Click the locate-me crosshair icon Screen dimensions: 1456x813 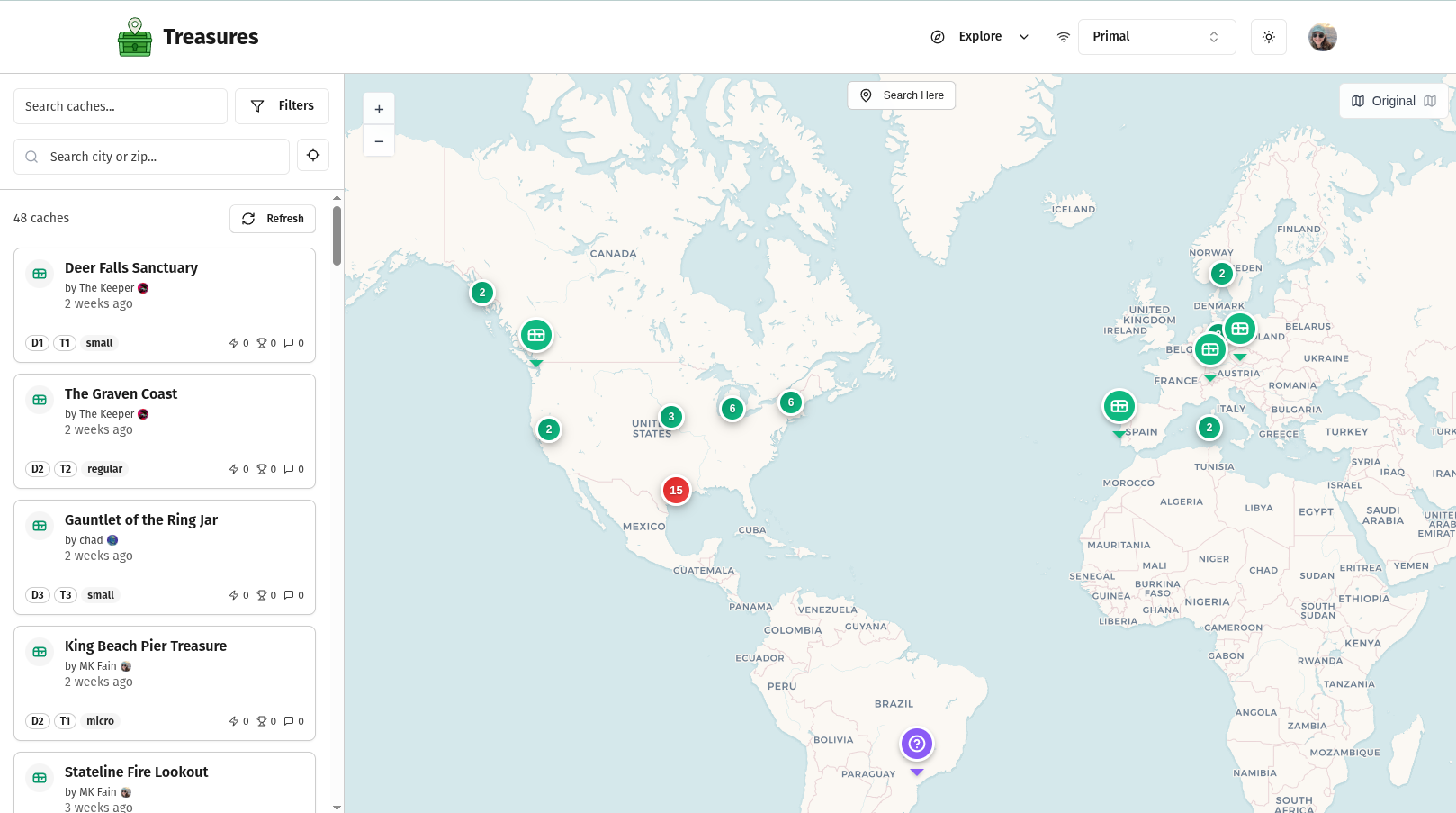312,156
